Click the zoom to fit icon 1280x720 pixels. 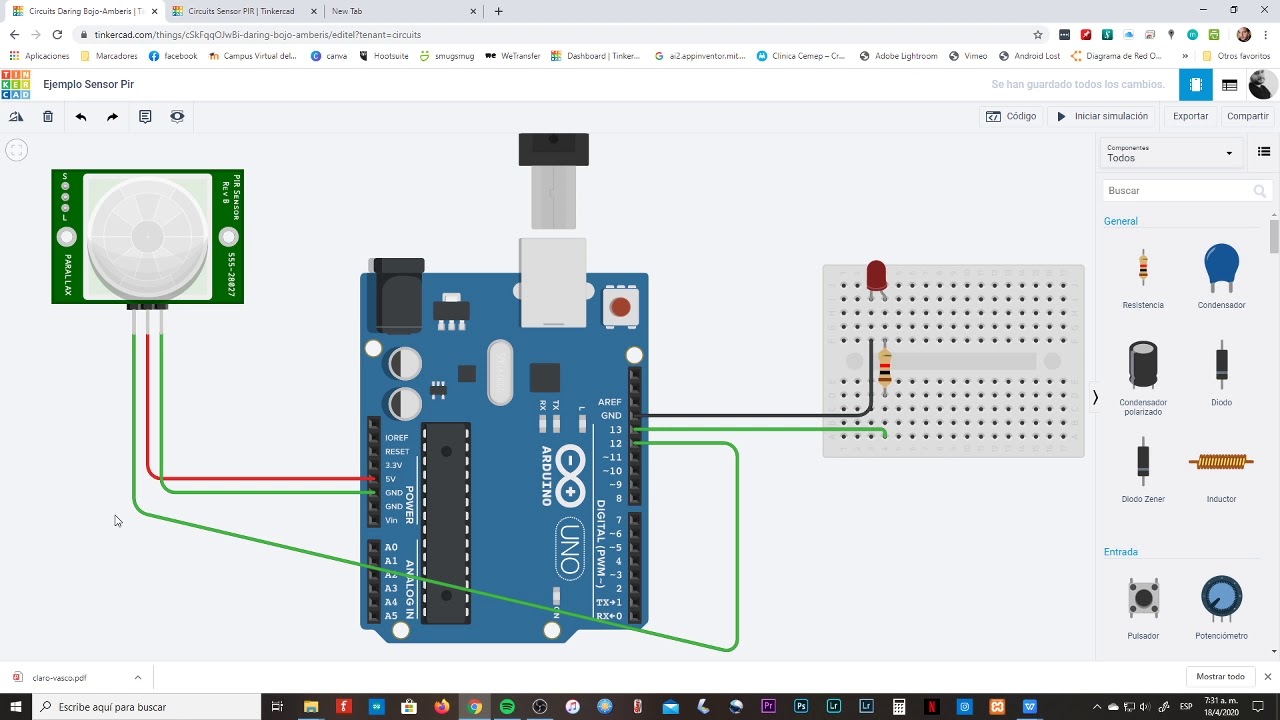pos(16,150)
